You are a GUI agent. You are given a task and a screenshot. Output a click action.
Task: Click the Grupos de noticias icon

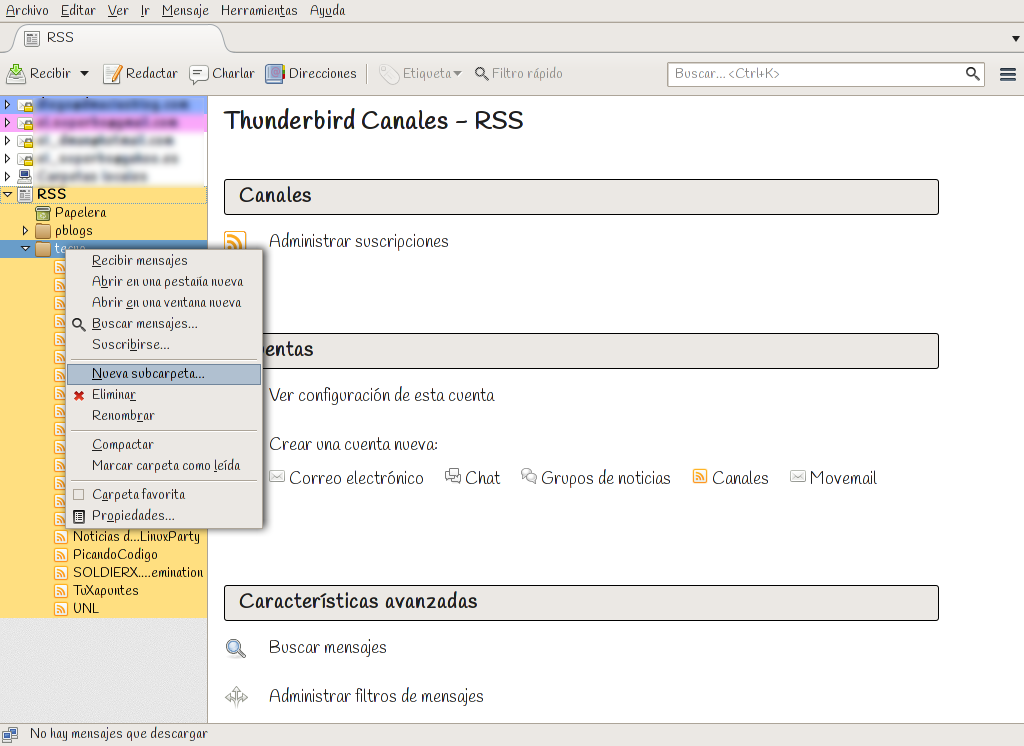[528, 476]
